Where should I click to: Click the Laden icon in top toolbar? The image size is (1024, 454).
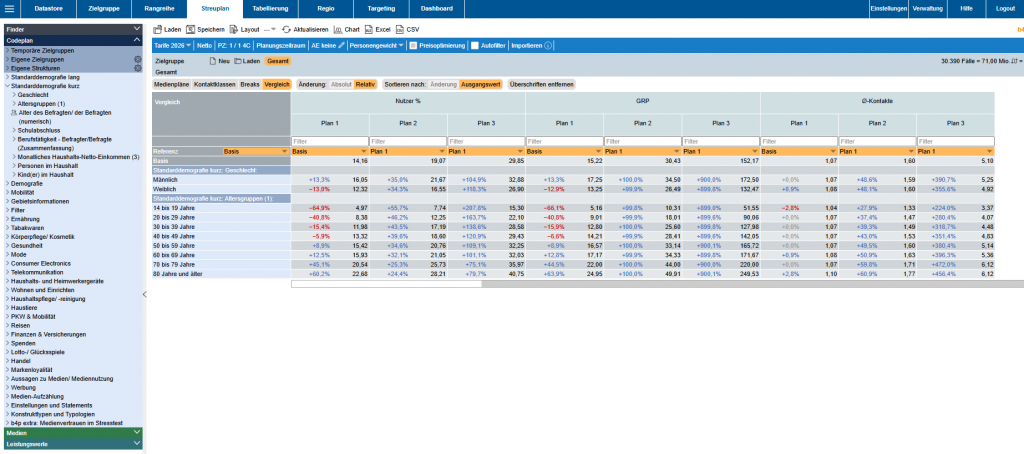pyautogui.click(x=158, y=30)
